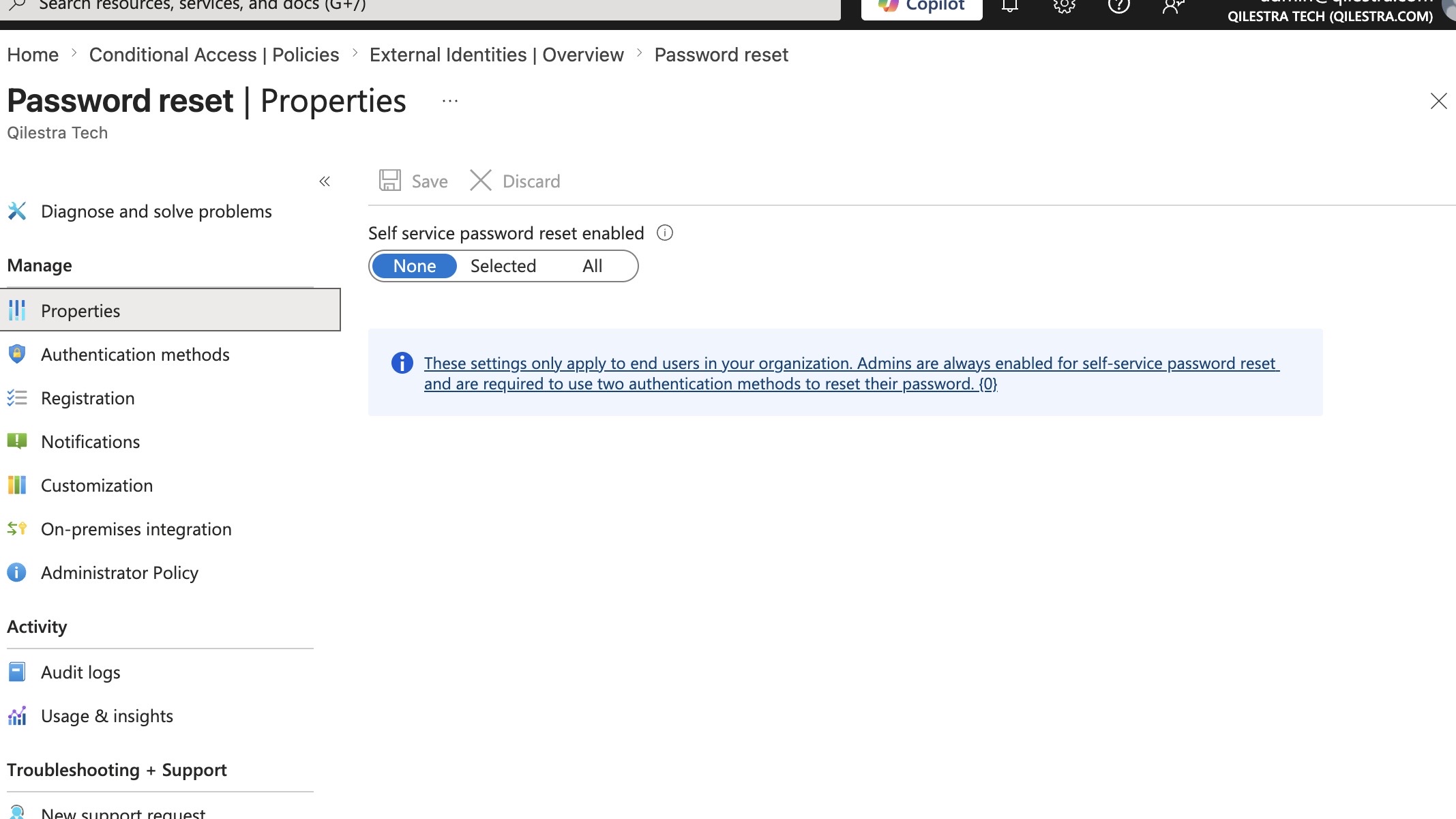The width and height of the screenshot is (1456, 819).
Task: Go to External Identities | Overview breadcrumb
Action: pos(496,55)
